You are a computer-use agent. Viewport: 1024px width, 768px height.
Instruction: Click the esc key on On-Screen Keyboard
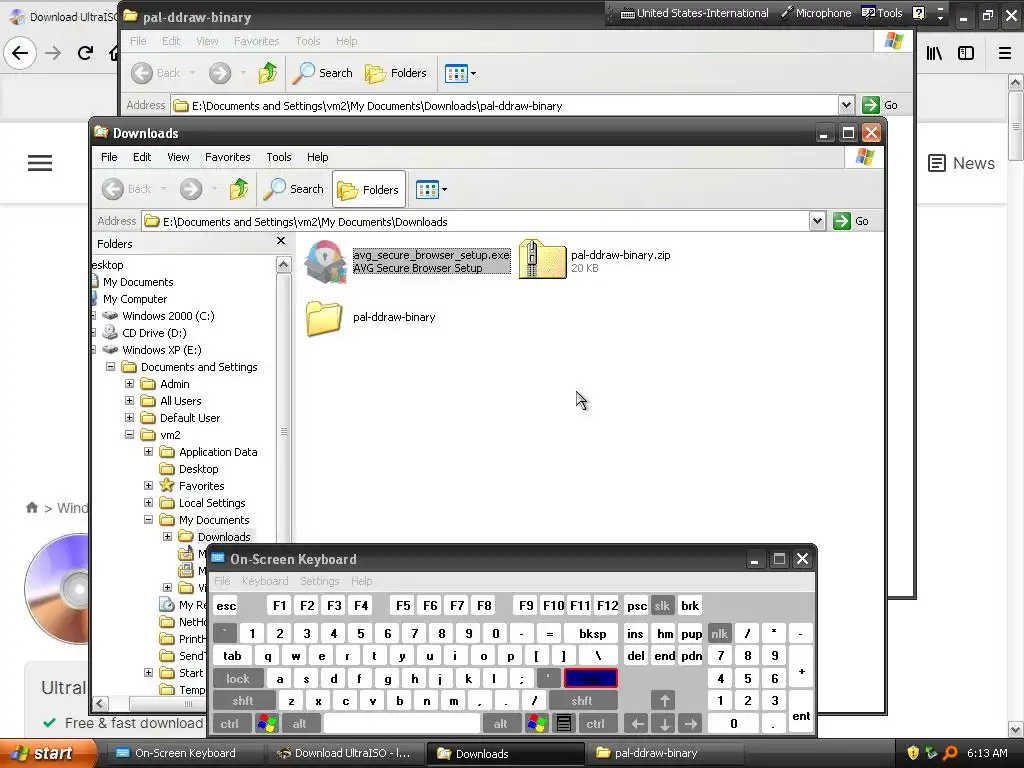(226, 606)
